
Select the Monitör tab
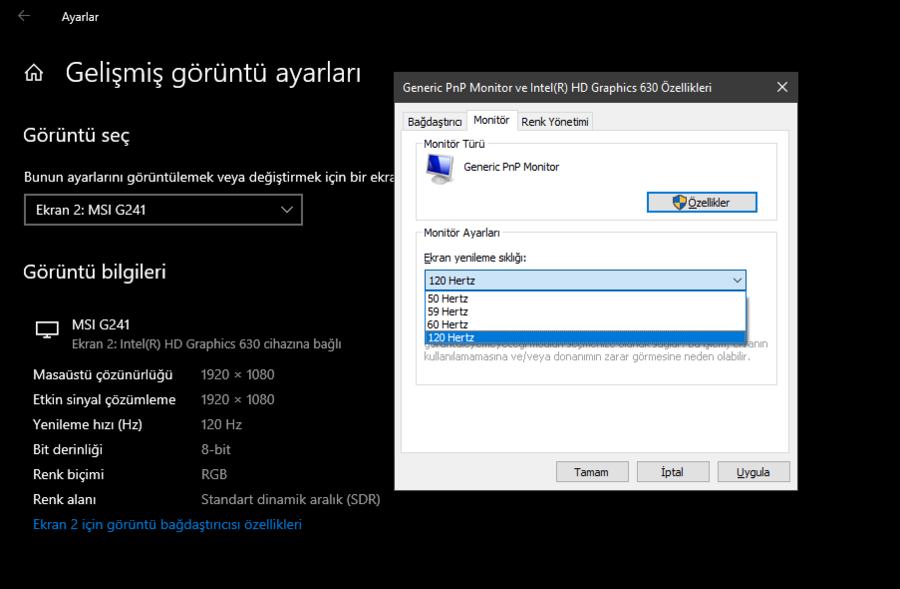(491, 120)
